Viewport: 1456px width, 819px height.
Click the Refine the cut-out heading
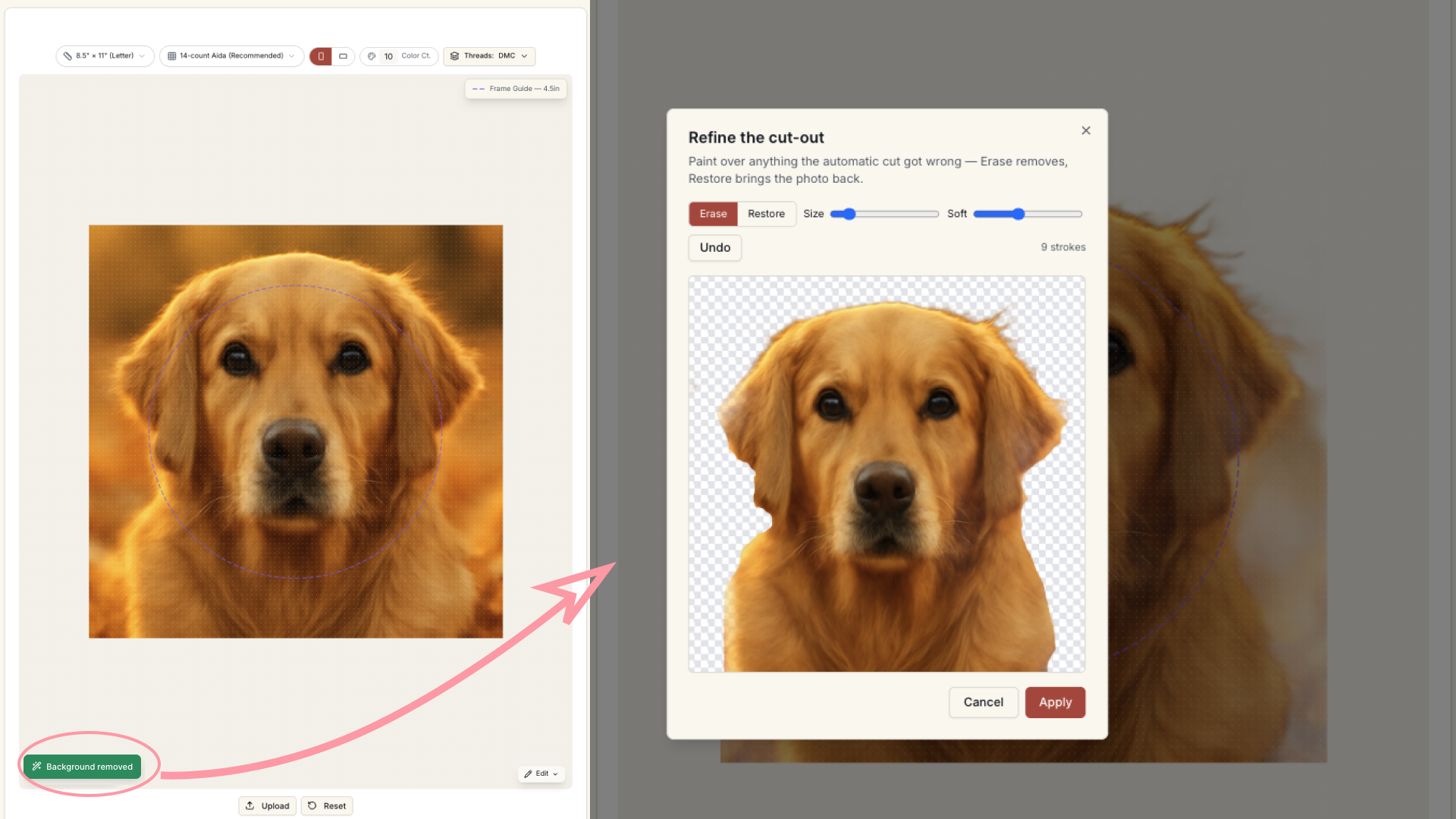[756, 137]
